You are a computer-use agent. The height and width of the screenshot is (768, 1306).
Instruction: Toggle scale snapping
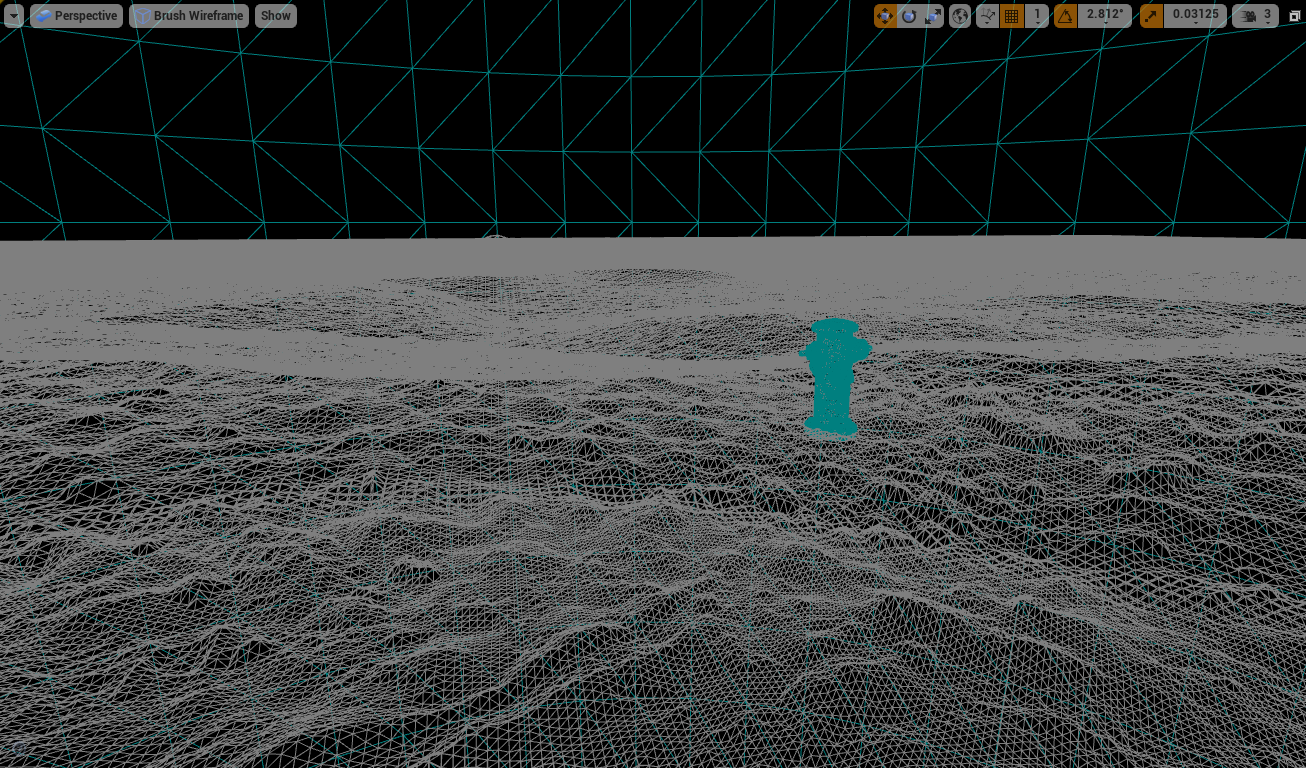[1151, 16]
